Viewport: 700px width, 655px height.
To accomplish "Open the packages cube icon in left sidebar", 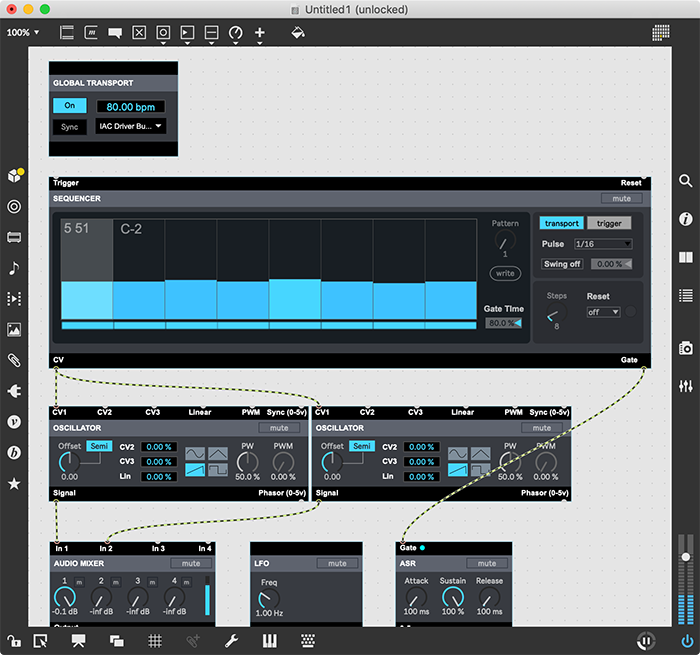I will click(x=15, y=175).
